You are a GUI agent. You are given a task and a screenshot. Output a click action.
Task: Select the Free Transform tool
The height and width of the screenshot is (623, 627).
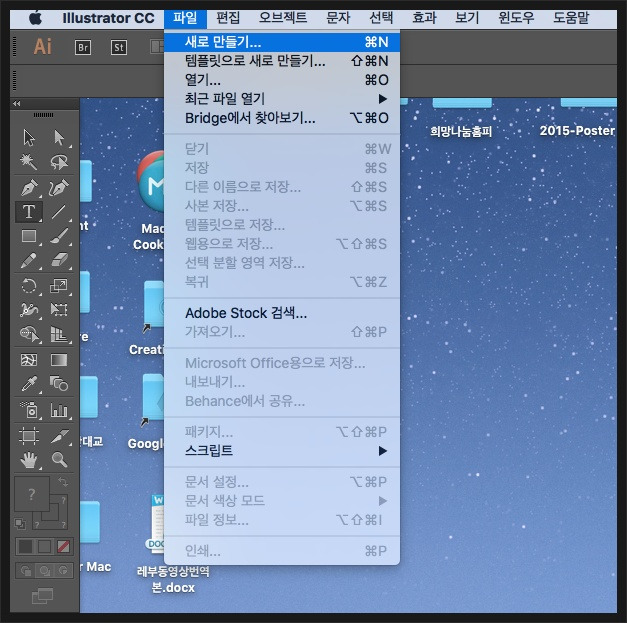(x=59, y=310)
